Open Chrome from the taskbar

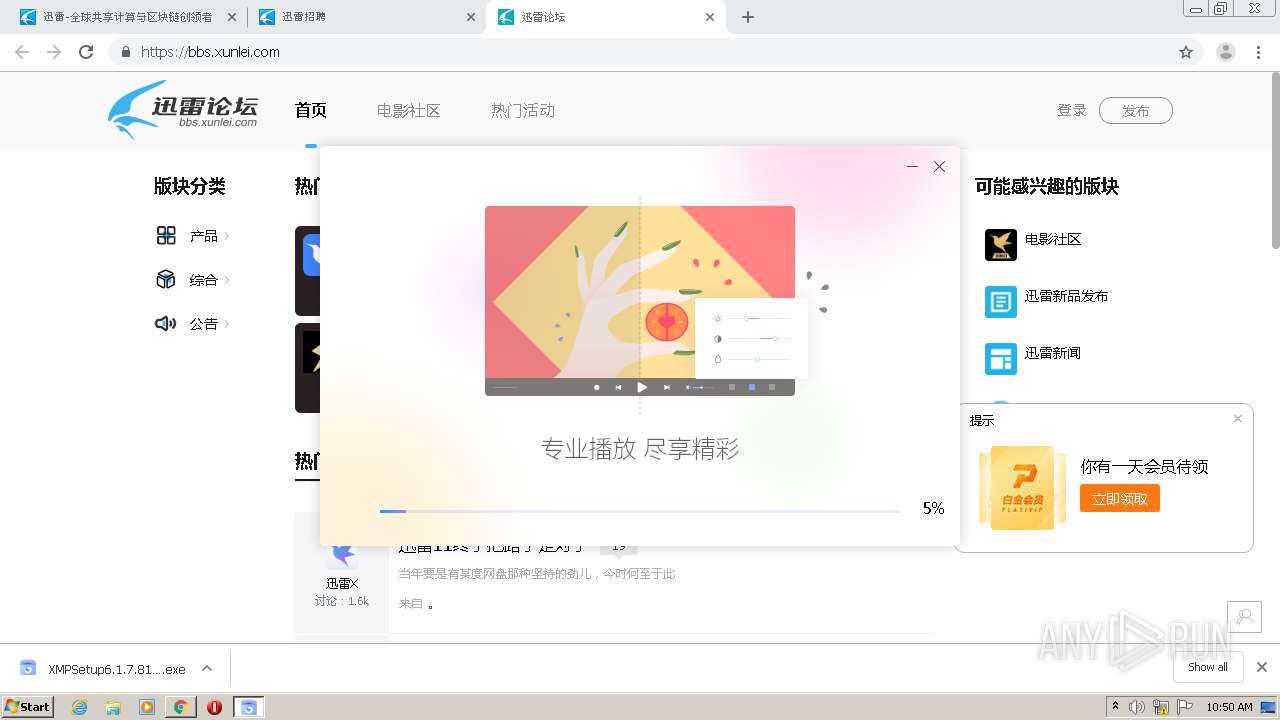180,707
